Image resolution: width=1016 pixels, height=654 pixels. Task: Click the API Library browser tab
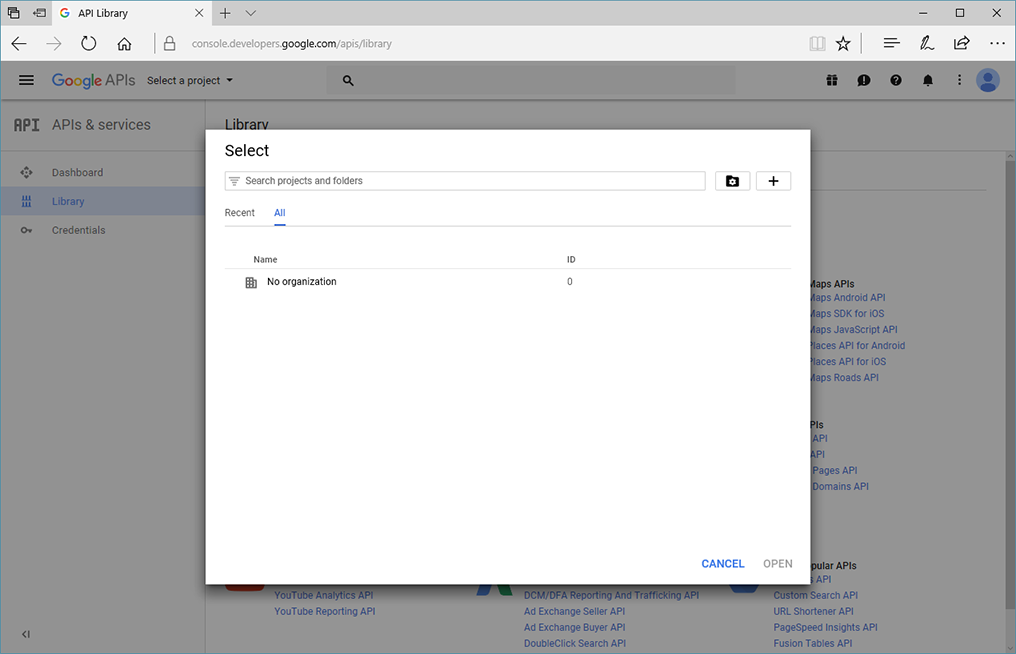[130, 13]
